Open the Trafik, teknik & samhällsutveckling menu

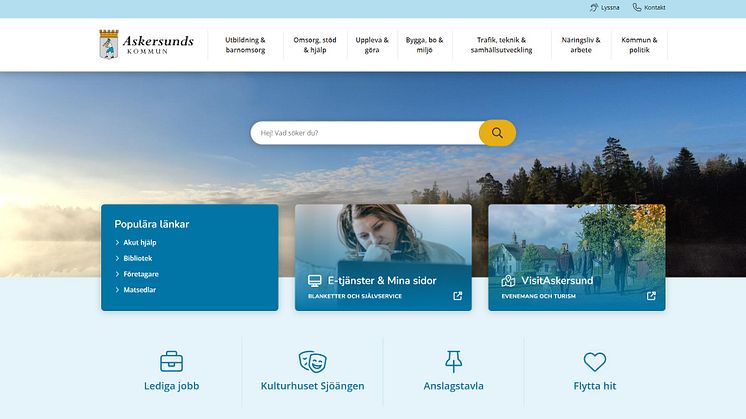(x=501, y=45)
